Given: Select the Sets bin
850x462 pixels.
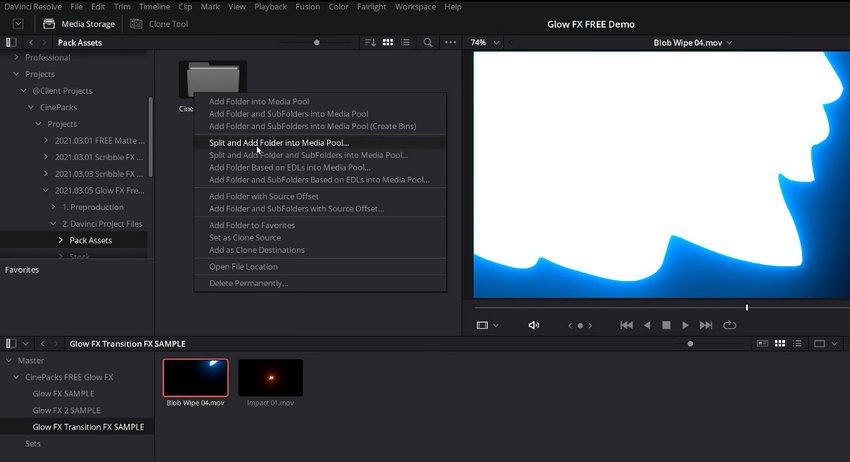Looking at the screenshot, I should (x=33, y=444).
